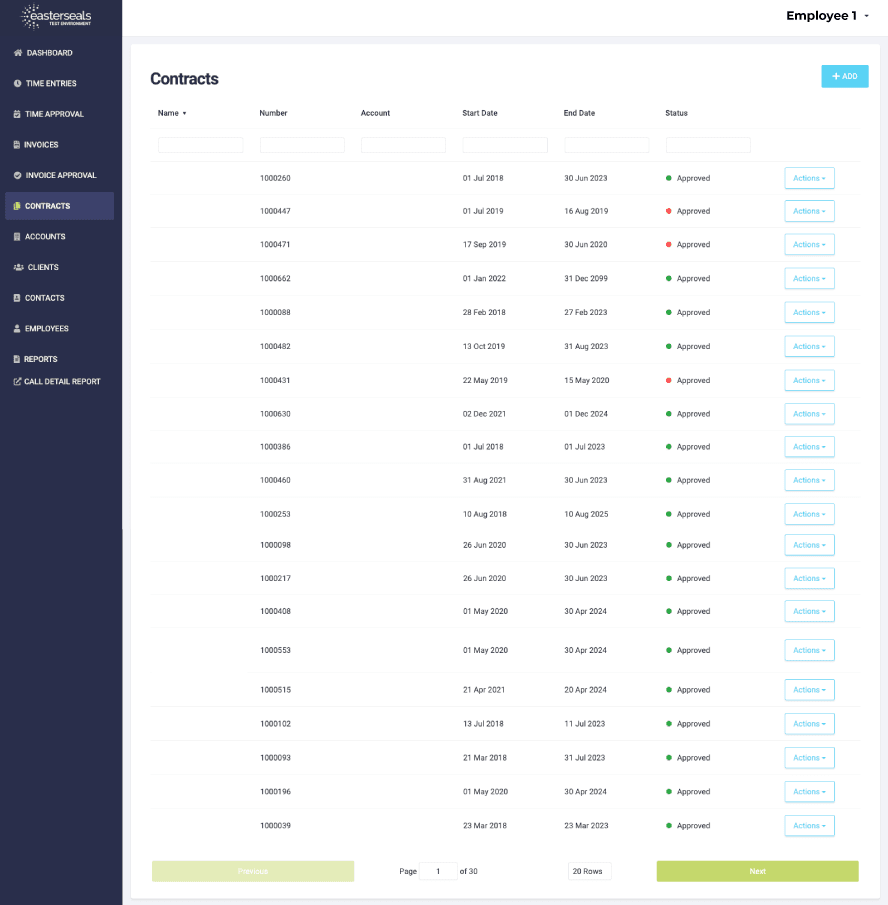Viewport: 888px width, 905px height.
Task: Click the page number input box
Action: (438, 871)
